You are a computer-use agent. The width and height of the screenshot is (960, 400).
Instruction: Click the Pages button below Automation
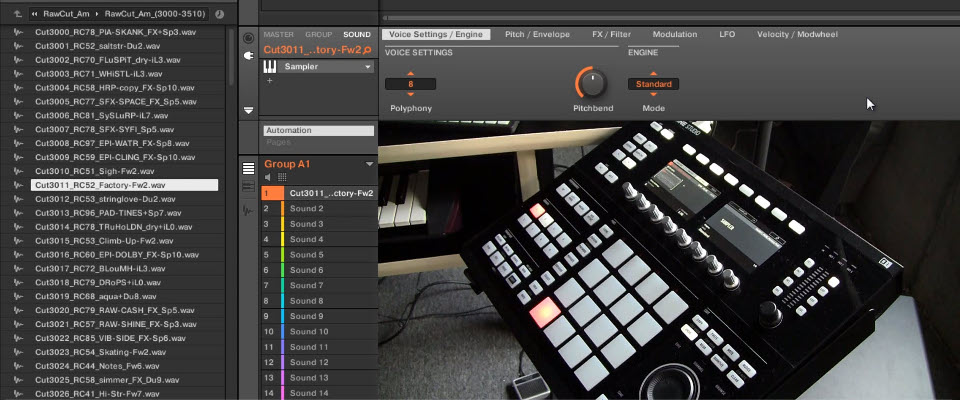coord(279,142)
